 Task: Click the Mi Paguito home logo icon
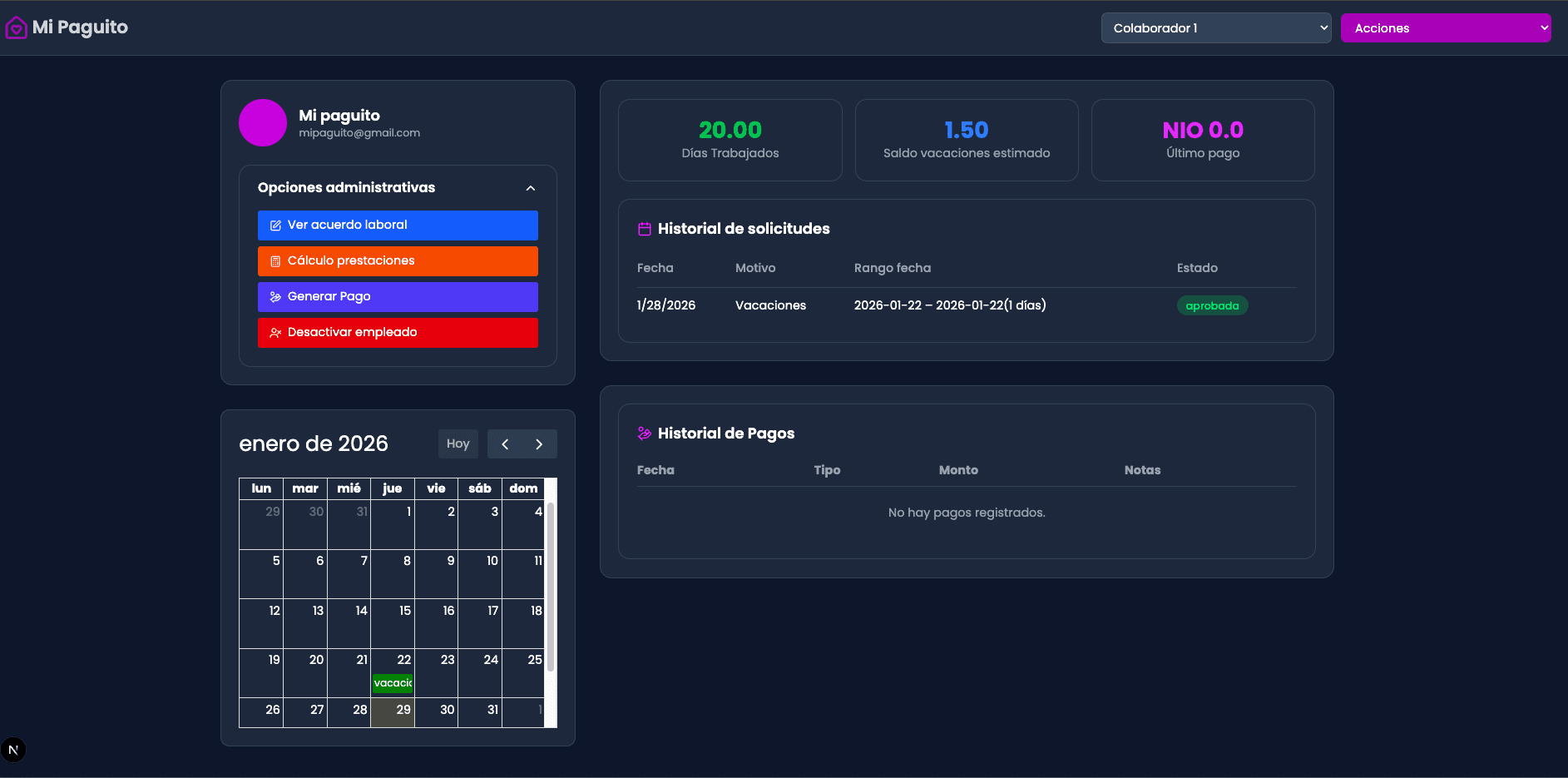(15, 27)
